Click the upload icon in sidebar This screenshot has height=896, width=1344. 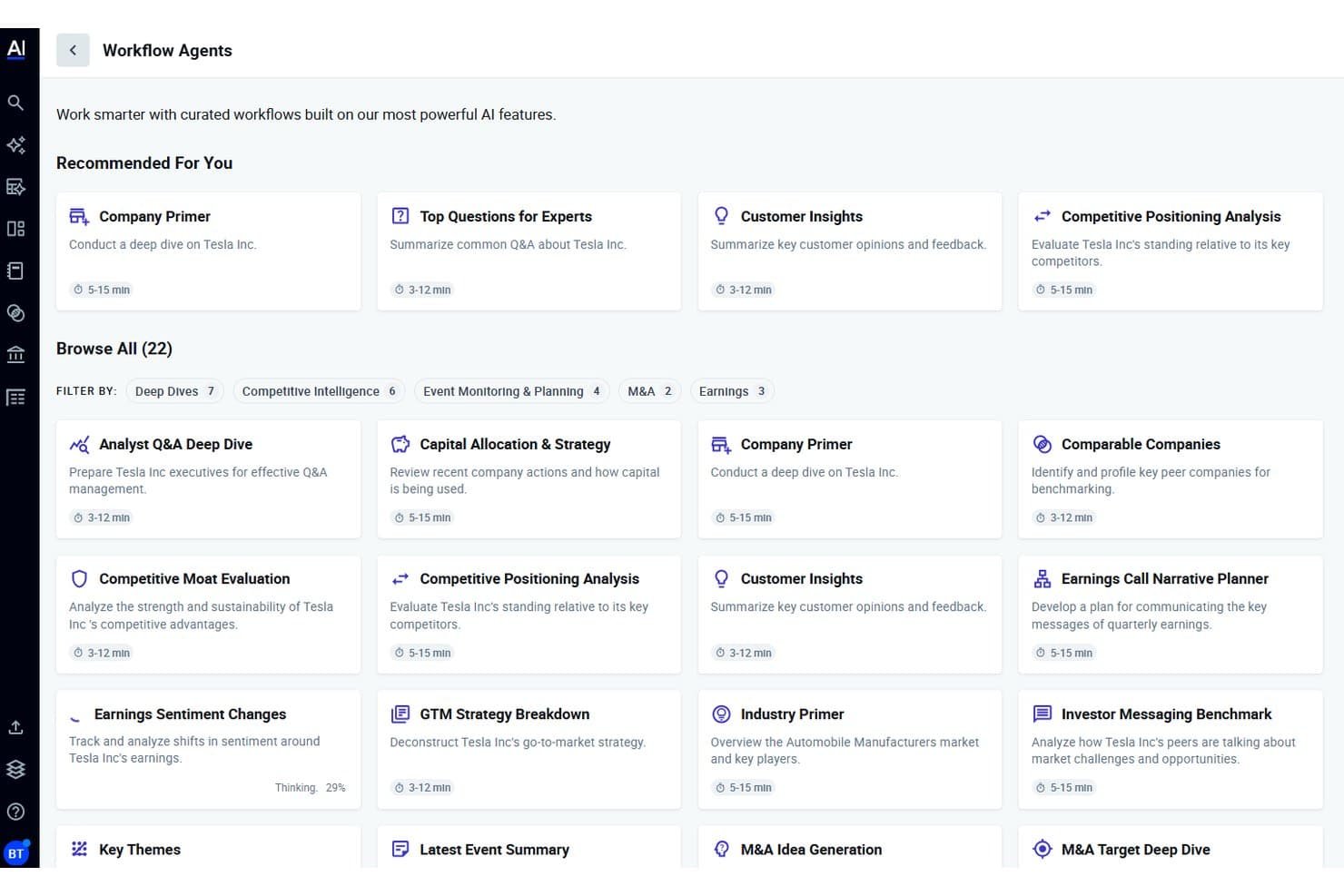pyautogui.click(x=15, y=727)
